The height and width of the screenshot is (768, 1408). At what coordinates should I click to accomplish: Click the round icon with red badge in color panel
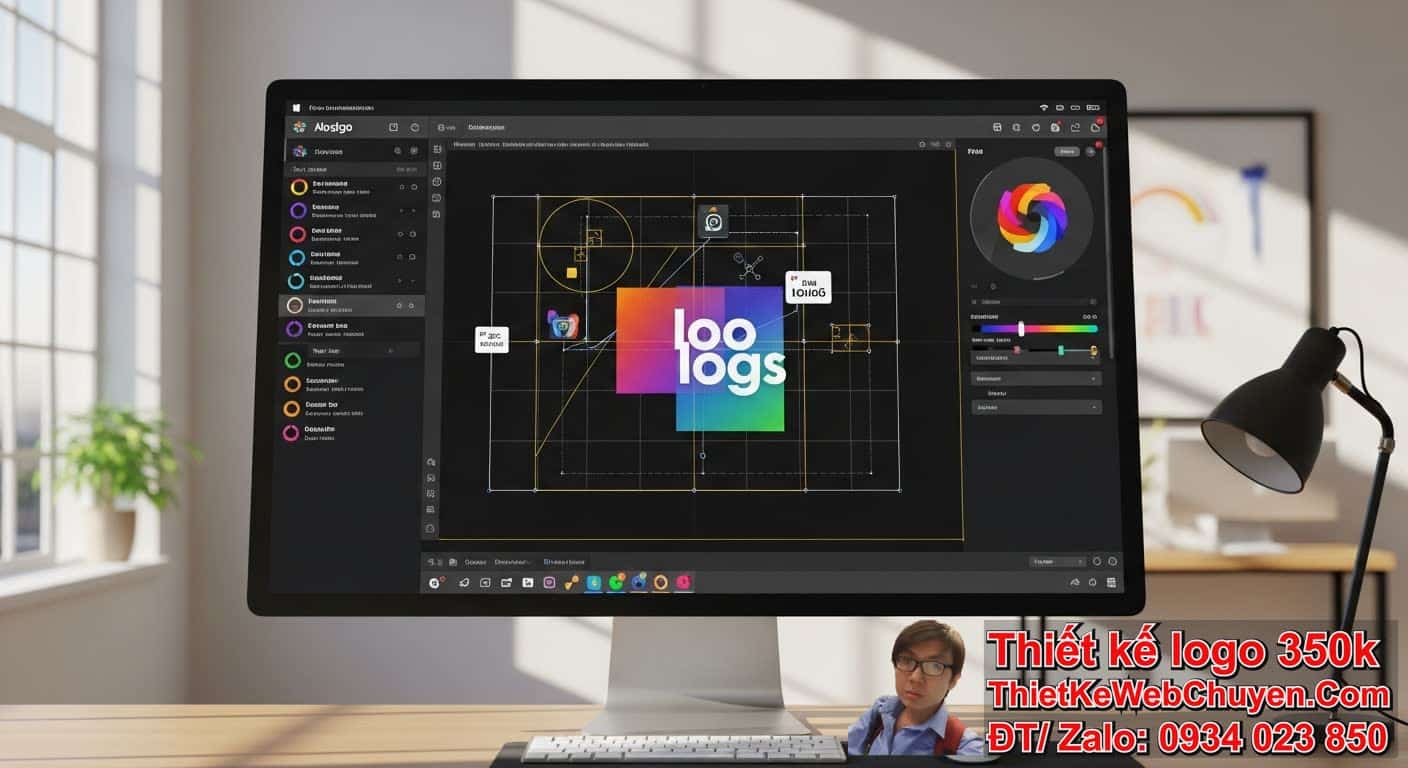pos(1092,150)
